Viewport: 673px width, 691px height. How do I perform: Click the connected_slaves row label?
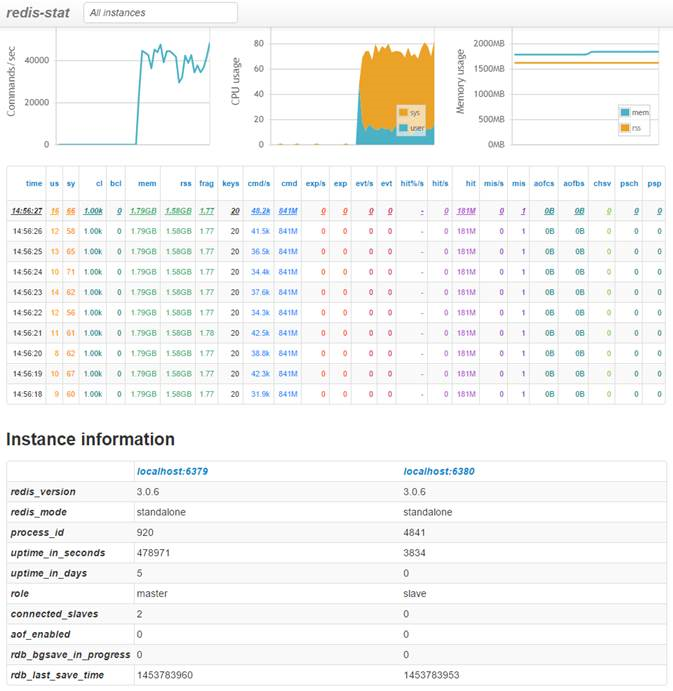click(54, 614)
